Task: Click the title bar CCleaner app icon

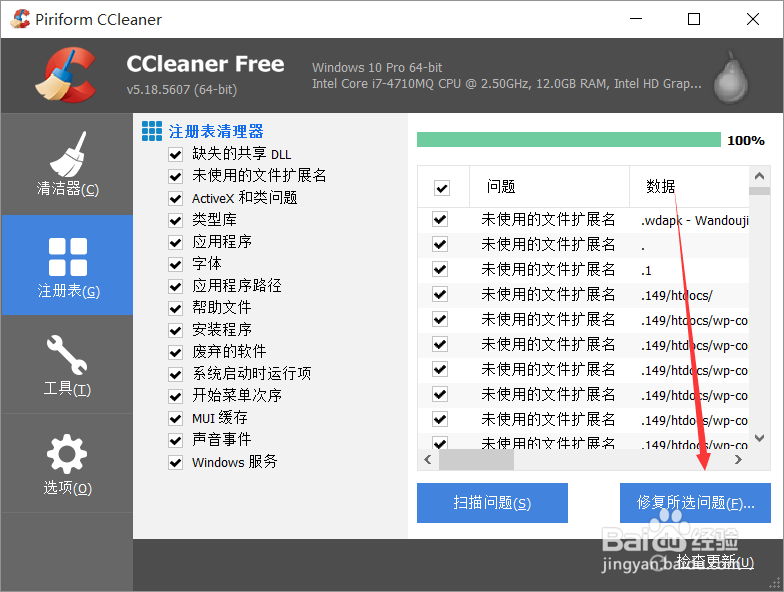Action: point(20,19)
